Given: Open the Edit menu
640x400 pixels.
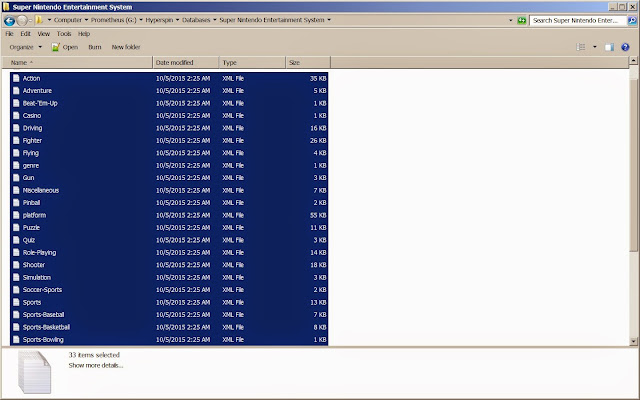Looking at the screenshot, I should pos(25,34).
